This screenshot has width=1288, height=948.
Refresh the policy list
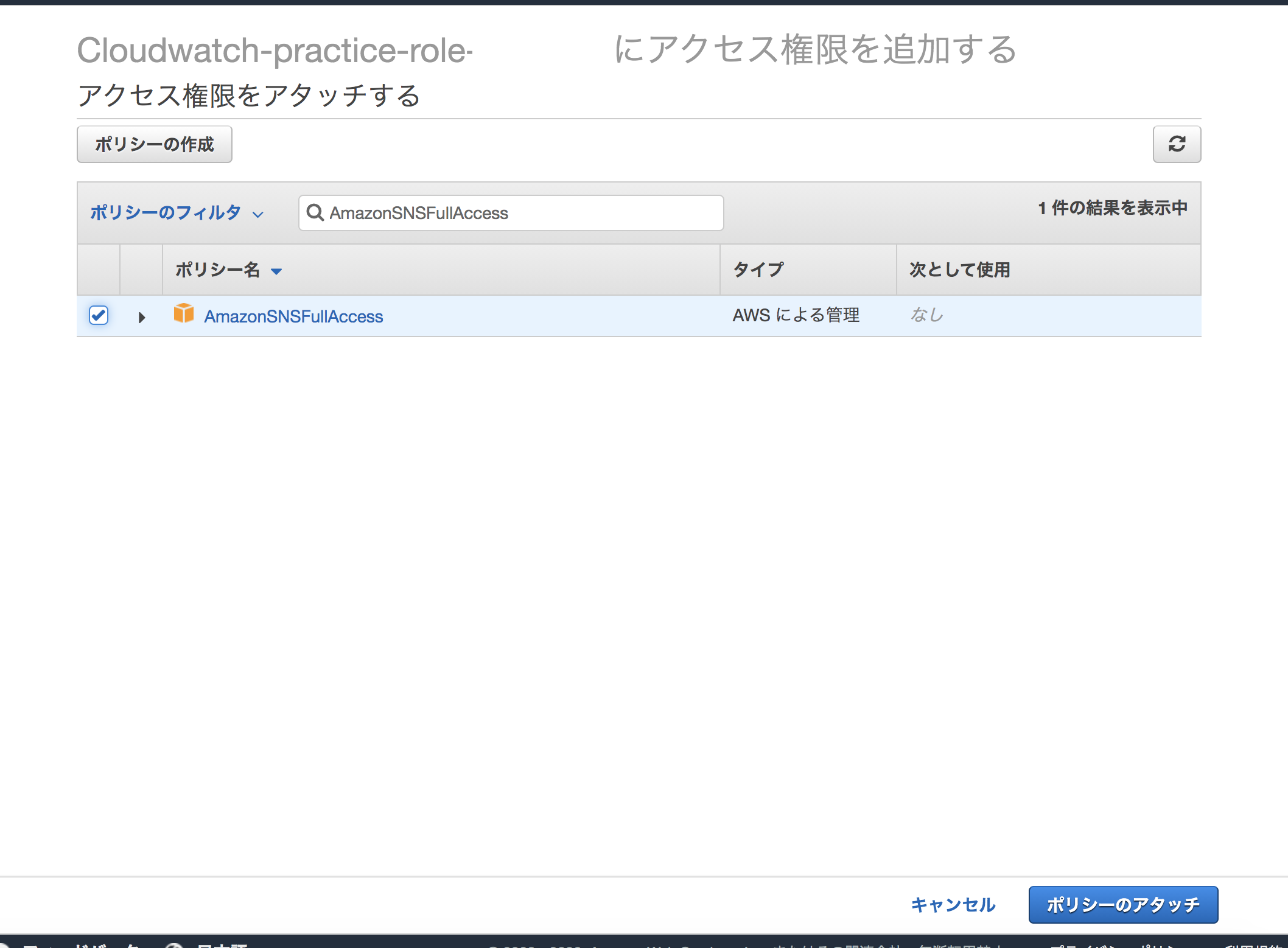coord(1176,144)
